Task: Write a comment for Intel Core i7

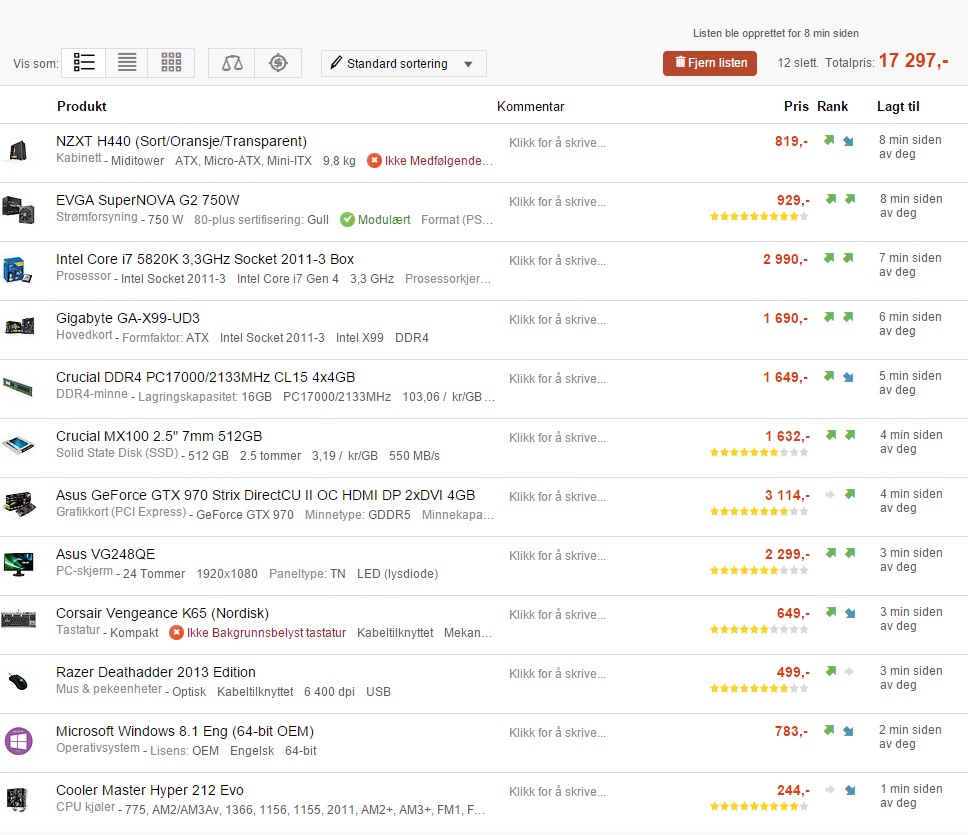Action: (x=557, y=260)
